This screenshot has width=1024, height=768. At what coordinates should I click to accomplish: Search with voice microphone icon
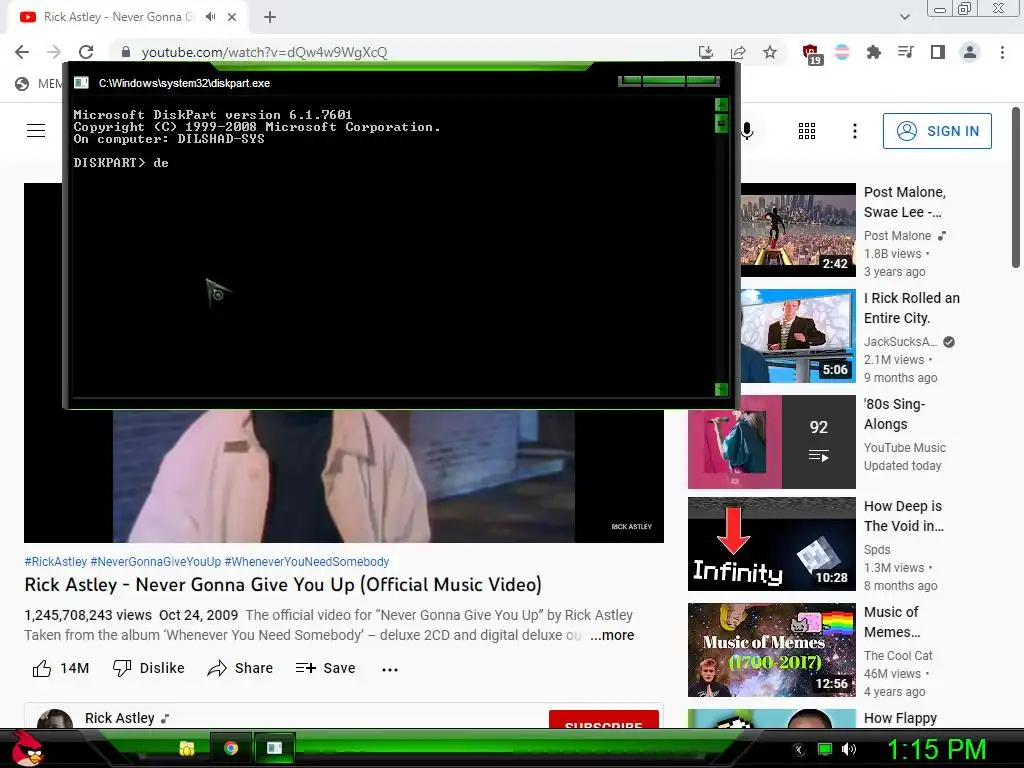(x=747, y=131)
